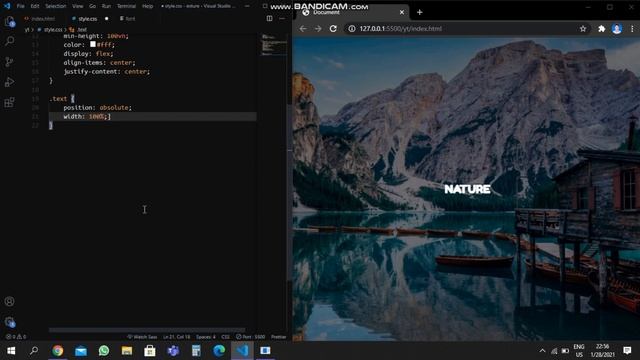Screen dimensions: 640x360
Task: Click the Split Editor icon
Action: click(269, 18)
